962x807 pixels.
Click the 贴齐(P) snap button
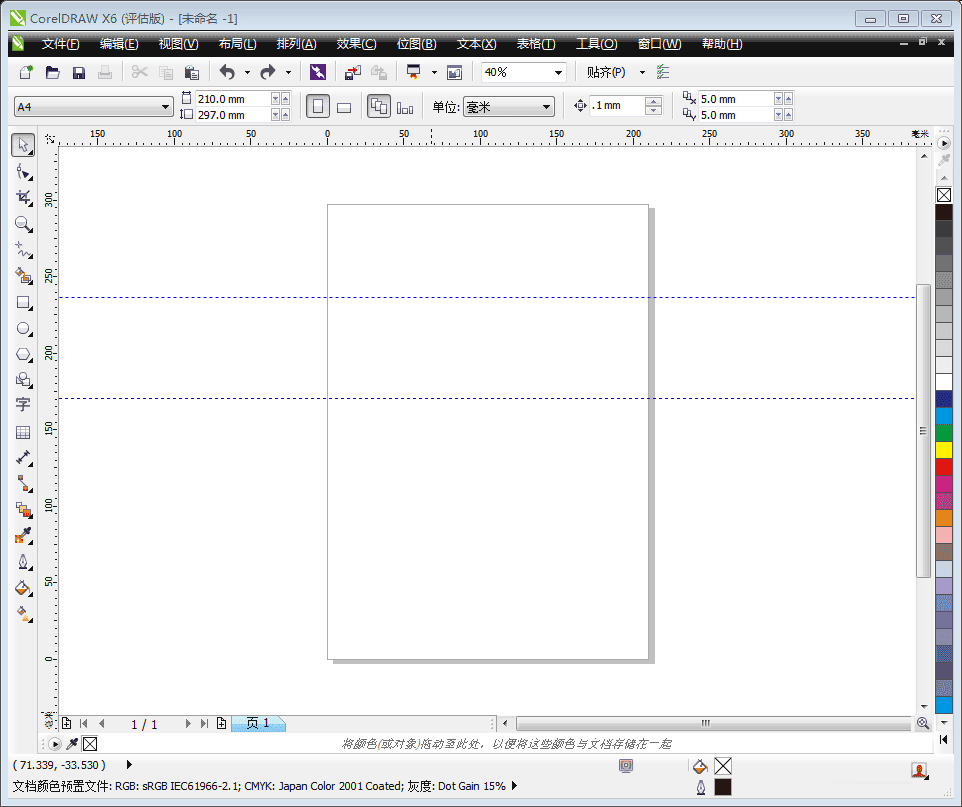[x=606, y=72]
